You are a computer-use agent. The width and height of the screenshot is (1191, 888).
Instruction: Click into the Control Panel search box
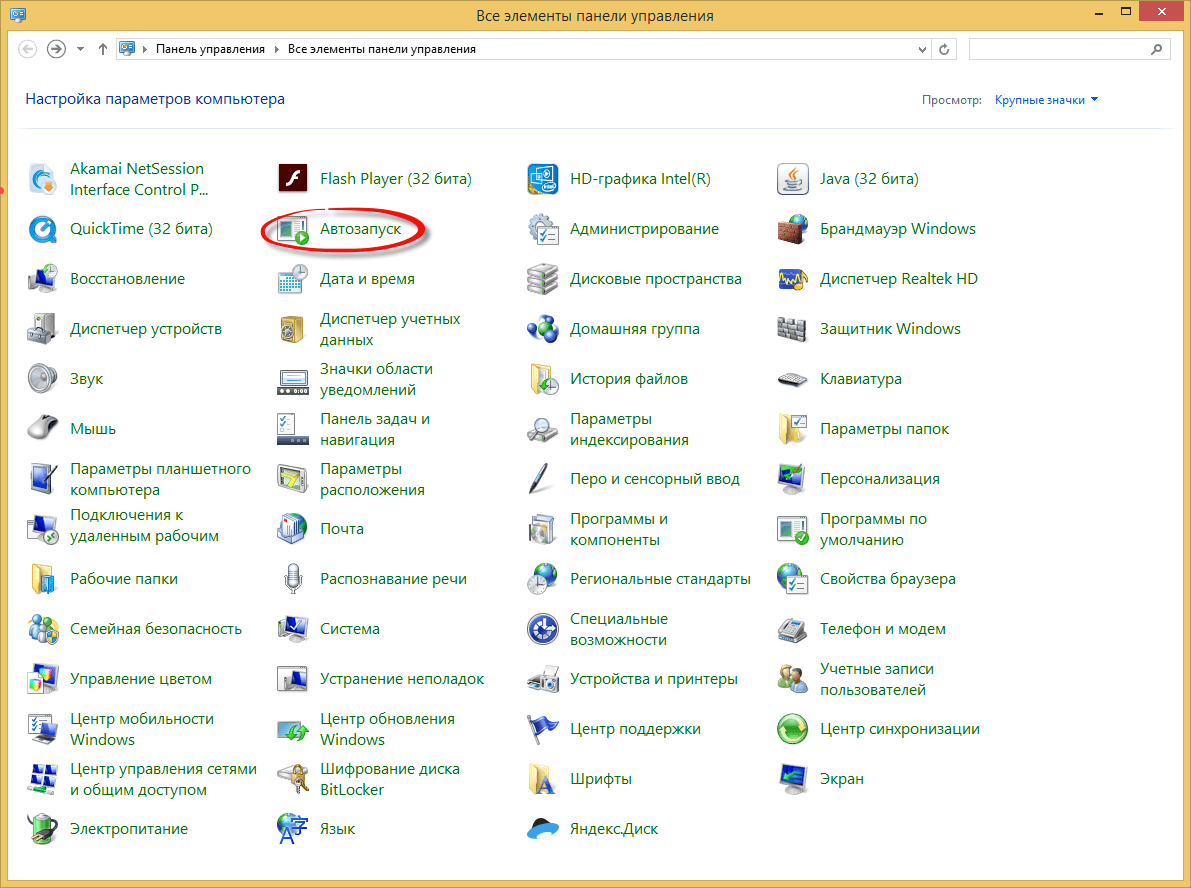point(1060,49)
